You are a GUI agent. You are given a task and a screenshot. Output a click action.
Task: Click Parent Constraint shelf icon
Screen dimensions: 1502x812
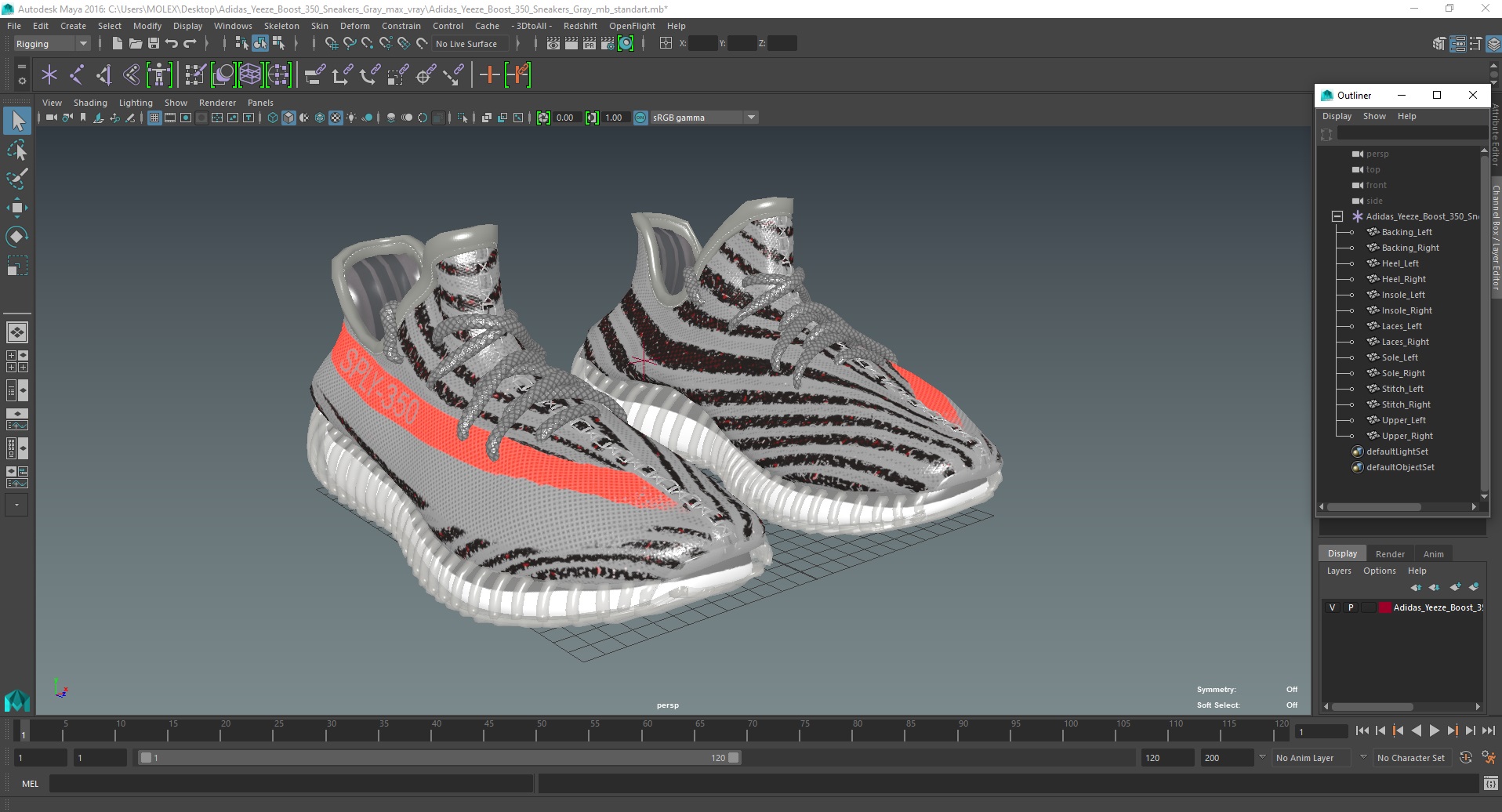314,75
